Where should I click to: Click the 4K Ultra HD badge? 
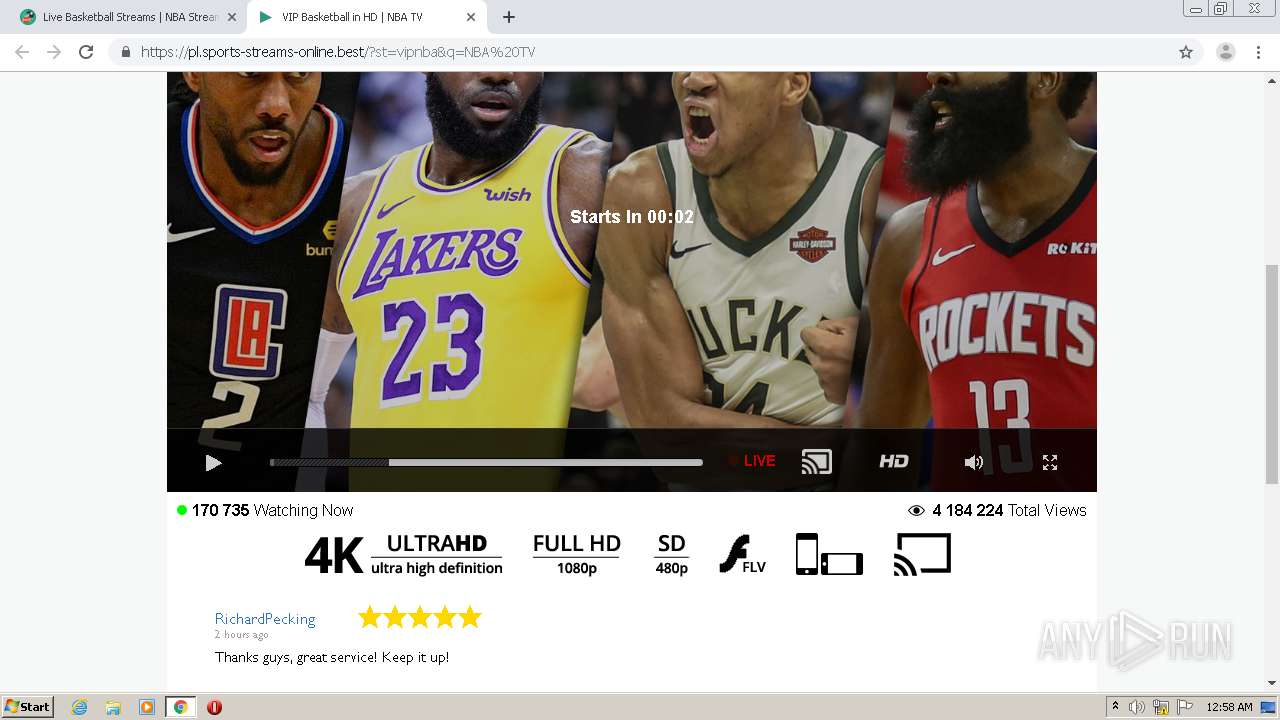point(404,555)
